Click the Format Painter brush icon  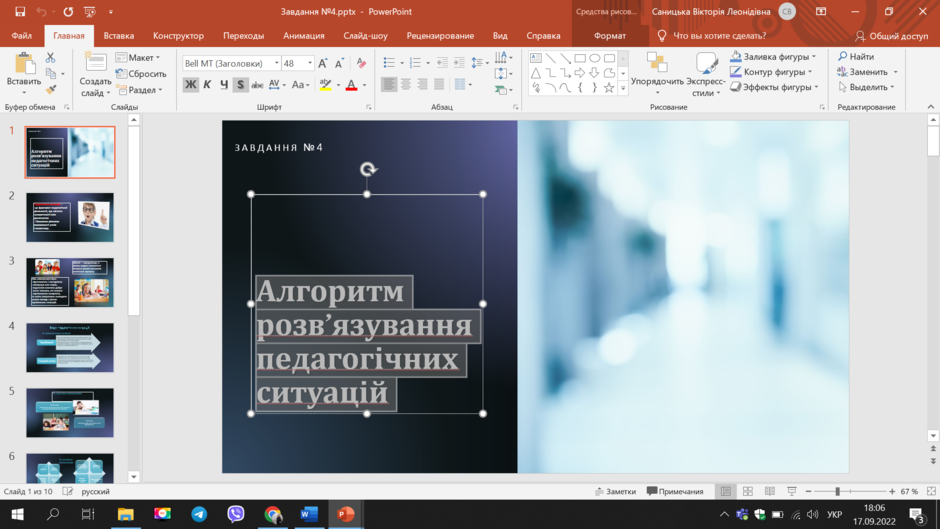[51, 89]
